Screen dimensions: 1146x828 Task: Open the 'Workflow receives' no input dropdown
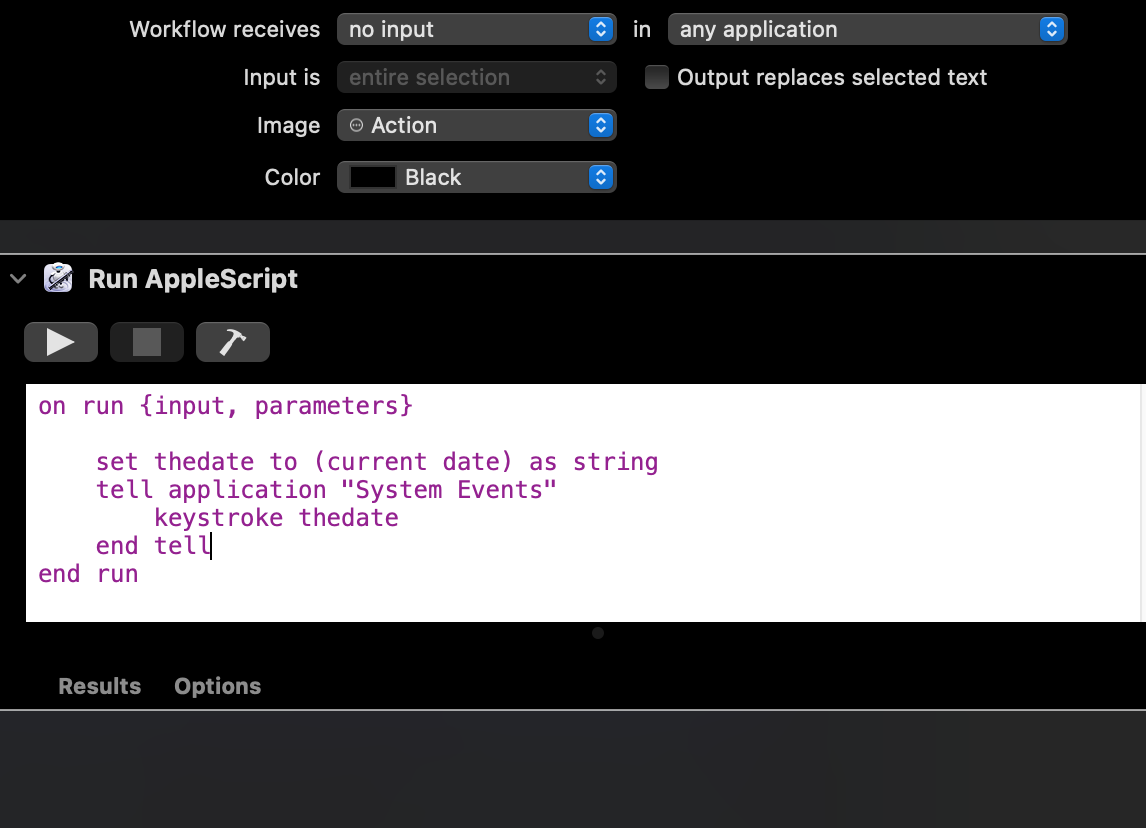pyautogui.click(x=477, y=29)
